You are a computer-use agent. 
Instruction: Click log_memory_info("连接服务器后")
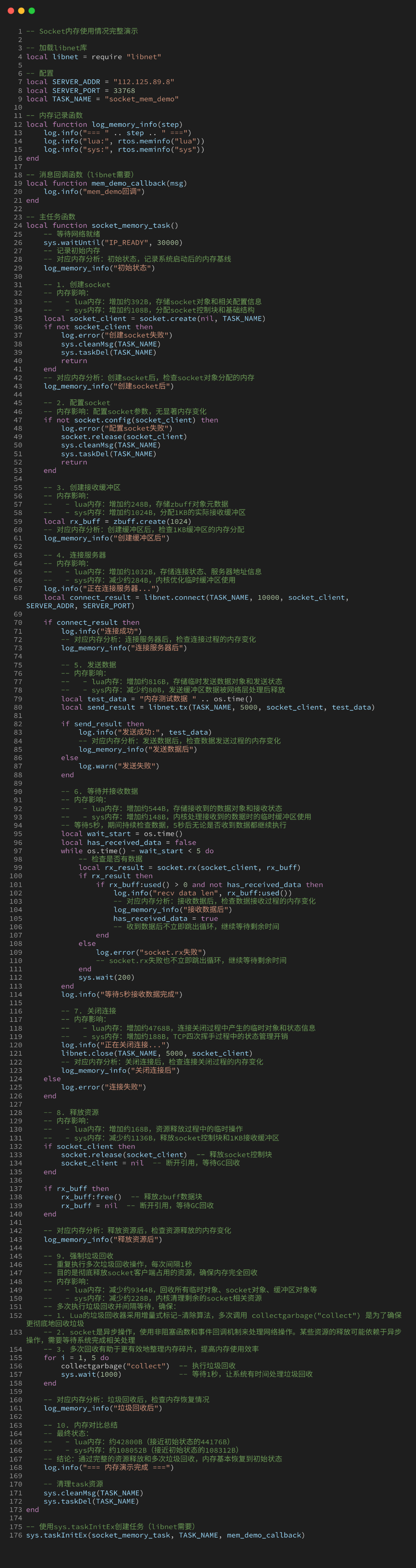tap(124, 648)
